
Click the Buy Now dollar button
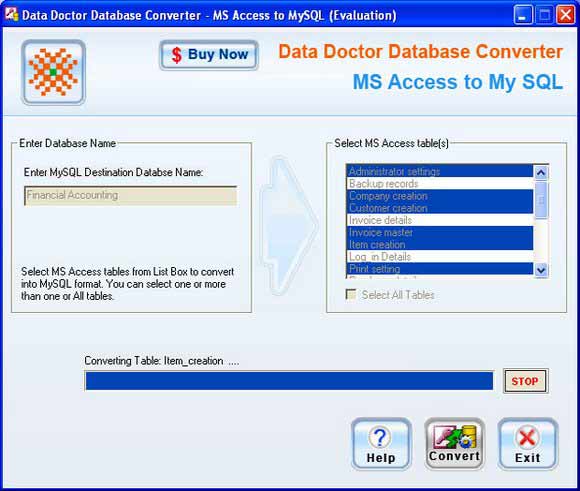[209, 55]
